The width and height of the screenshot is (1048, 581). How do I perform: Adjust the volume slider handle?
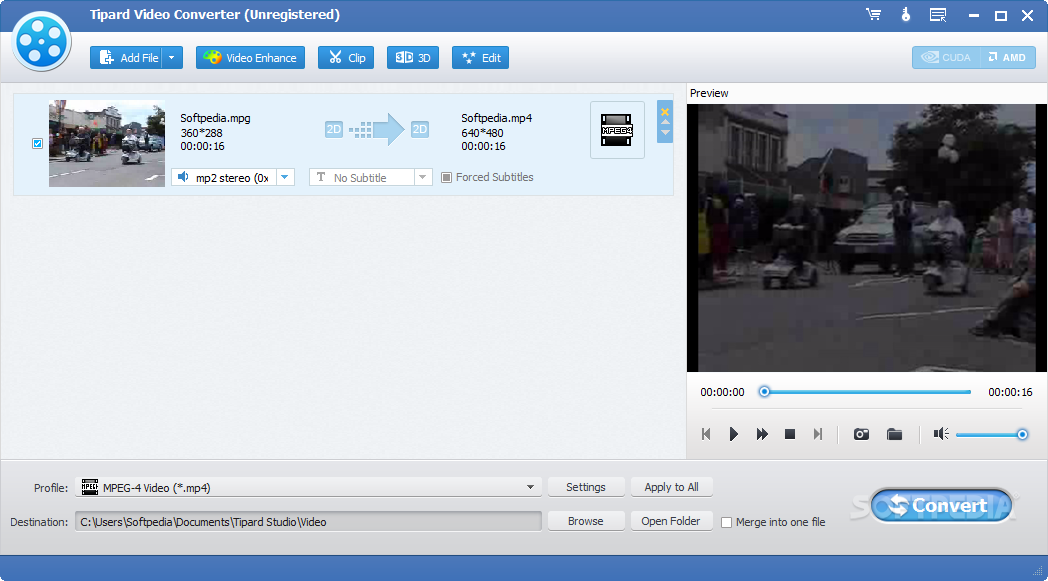point(1022,435)
